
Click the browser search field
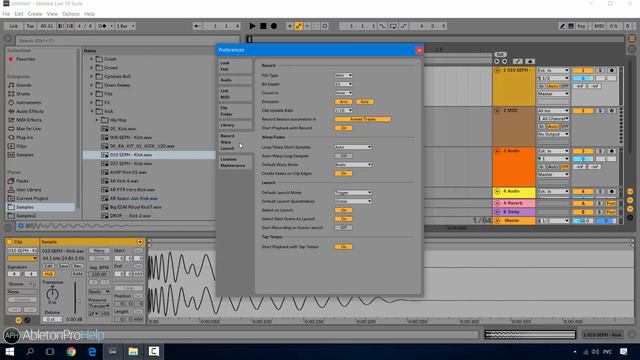pyautogui.click(x=127, y=40)
